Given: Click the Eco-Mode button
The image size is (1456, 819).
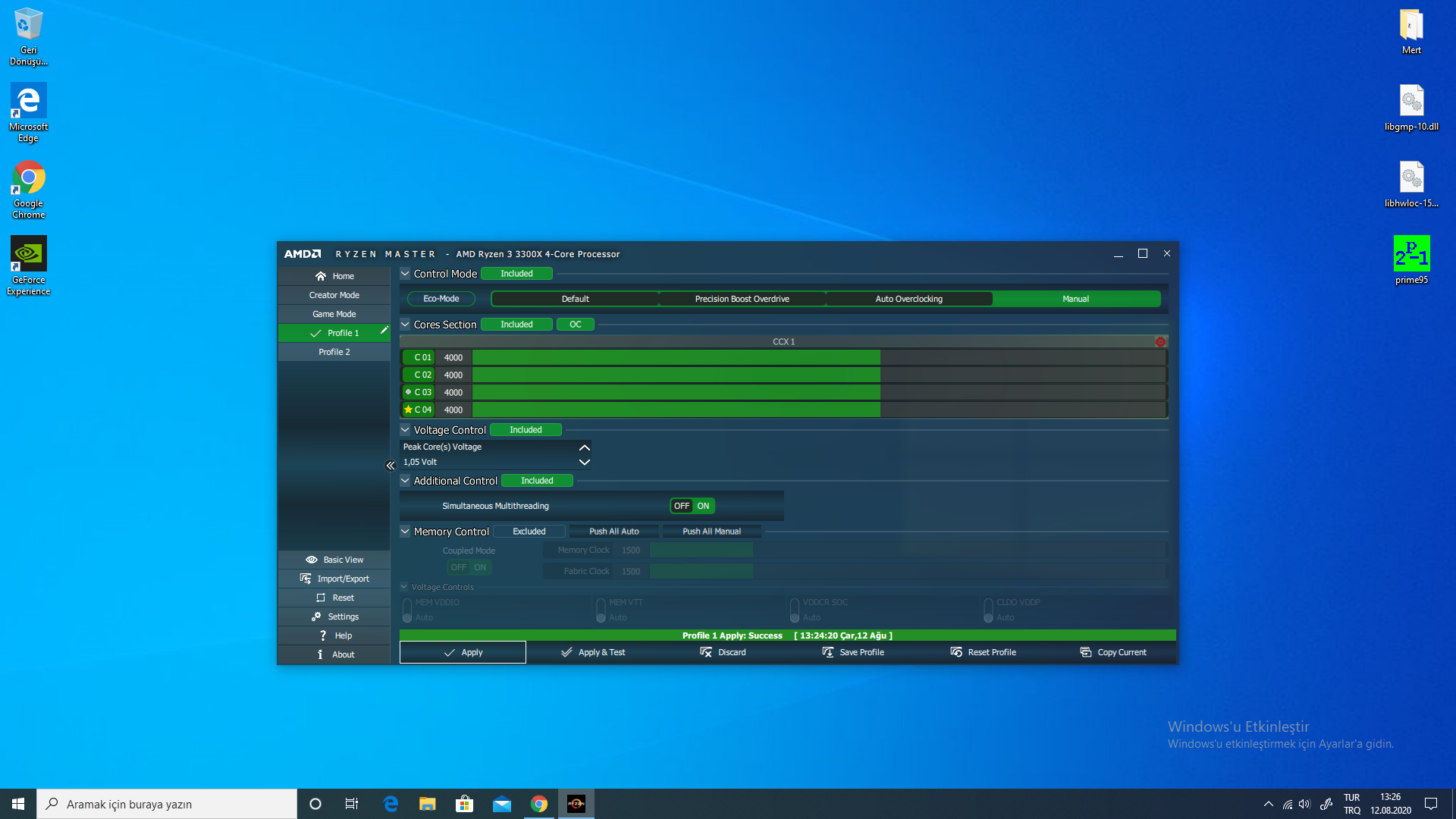Looking at the screenshot, I should 441,299.
